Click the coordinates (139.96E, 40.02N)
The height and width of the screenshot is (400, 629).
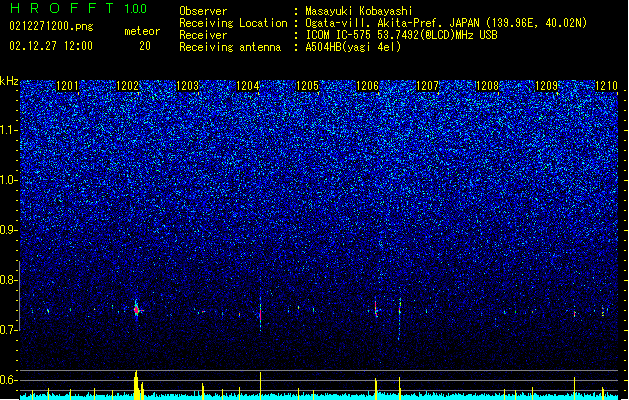click(537, 23)
